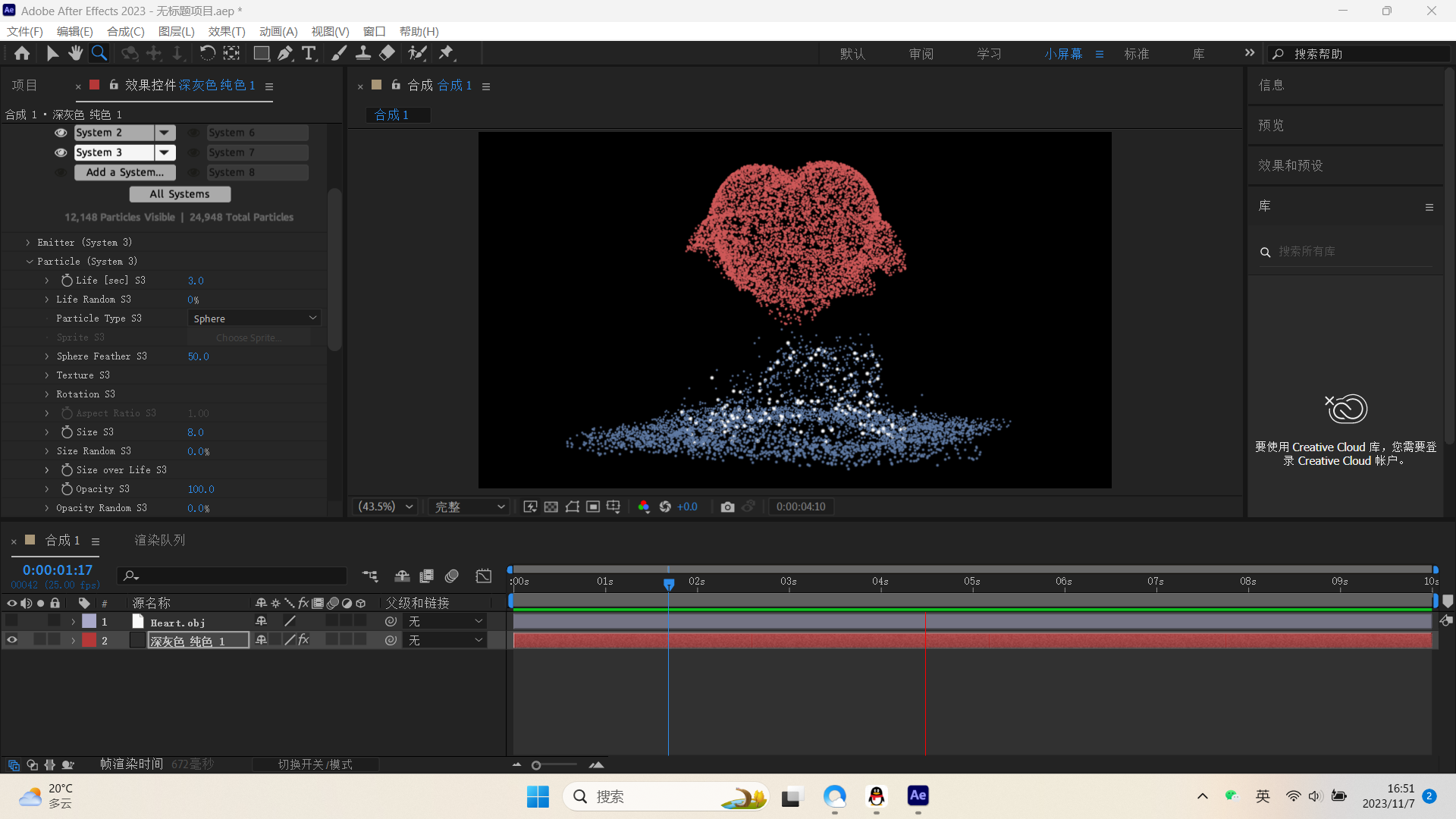
Task: Open the 动画(A) menu
Action: pyautogui.click(x=278, y=31)
